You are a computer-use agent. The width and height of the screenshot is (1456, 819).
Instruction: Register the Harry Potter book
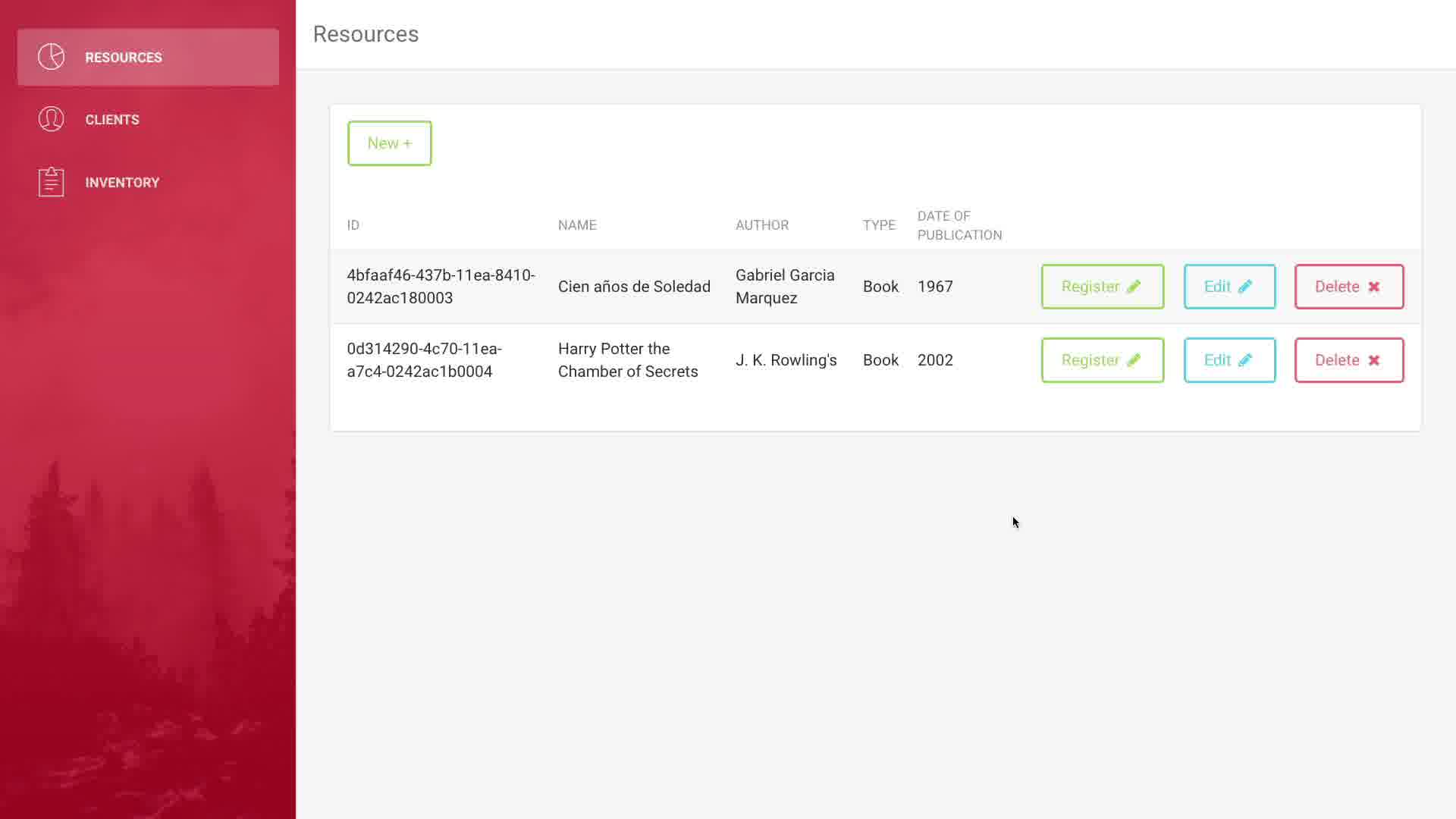tap(1102, 360)
